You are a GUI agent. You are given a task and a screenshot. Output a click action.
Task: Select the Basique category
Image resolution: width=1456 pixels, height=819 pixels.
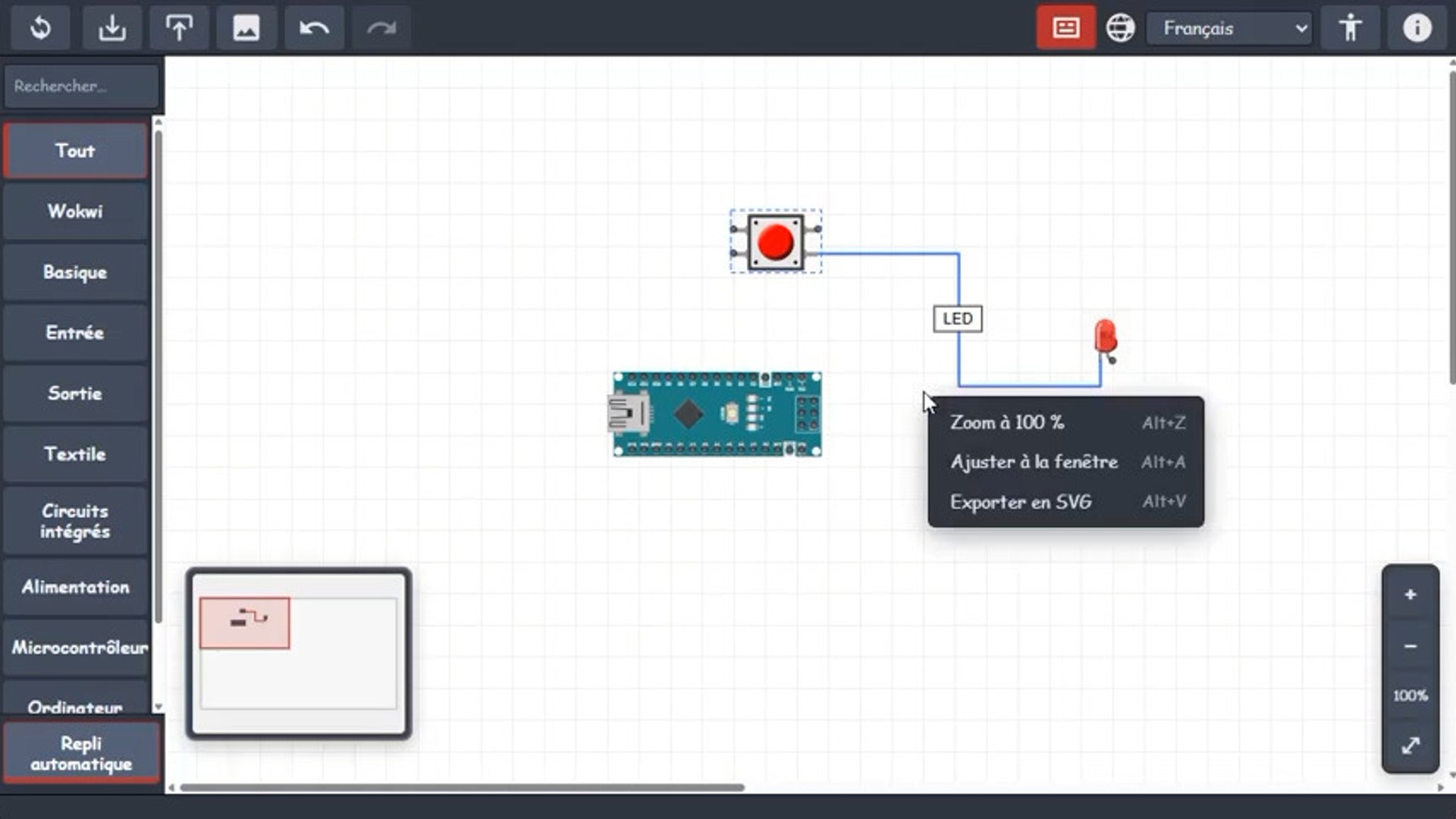click(x=75, y=271)
